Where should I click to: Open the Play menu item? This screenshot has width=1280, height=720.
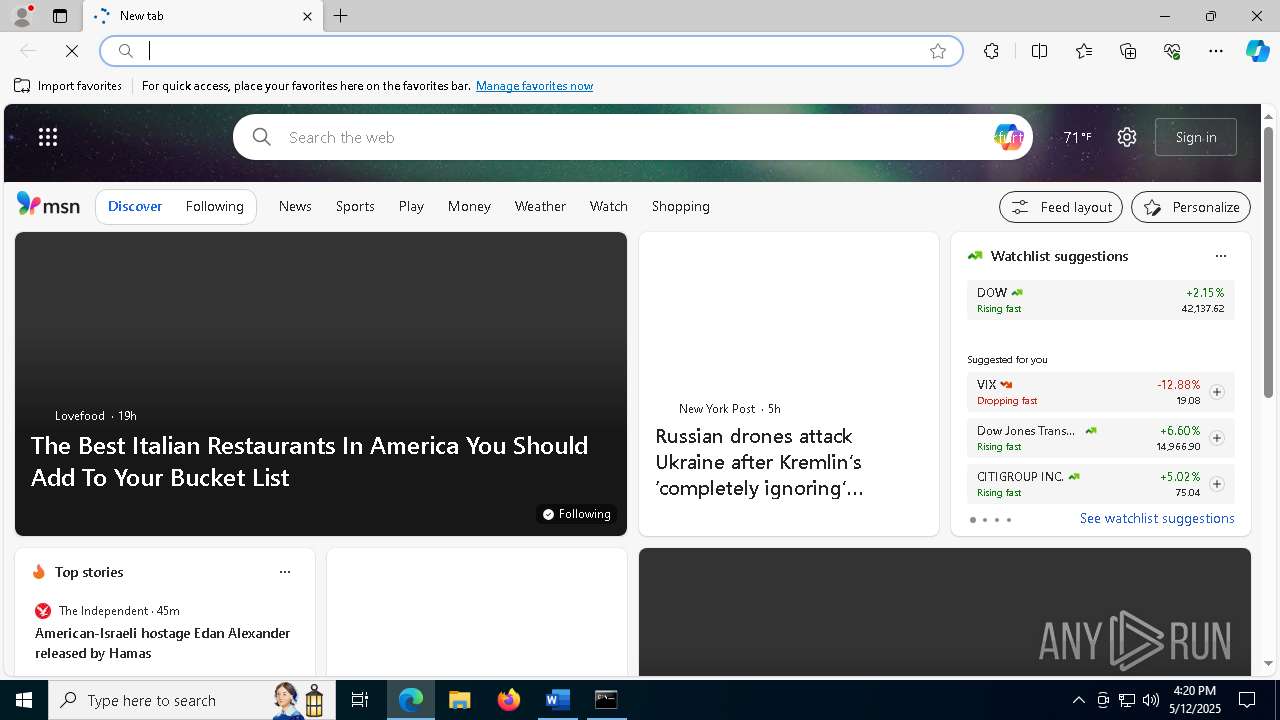click(411, 206)
